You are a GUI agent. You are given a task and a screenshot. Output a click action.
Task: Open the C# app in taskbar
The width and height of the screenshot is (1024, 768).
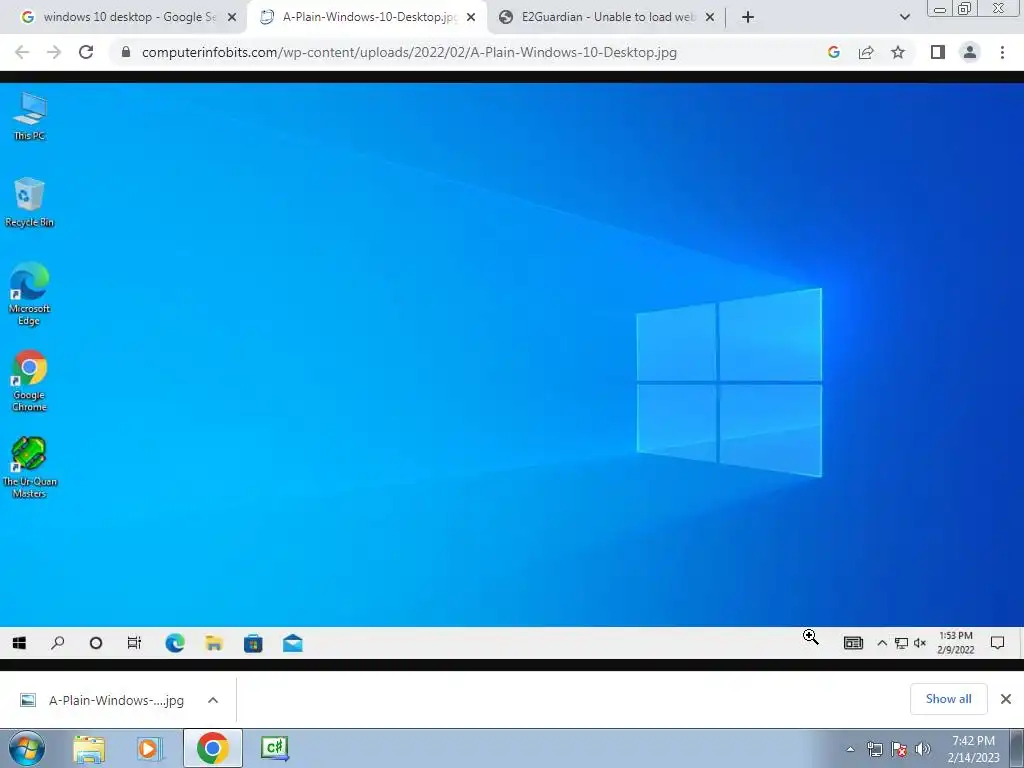click(274, 748)
